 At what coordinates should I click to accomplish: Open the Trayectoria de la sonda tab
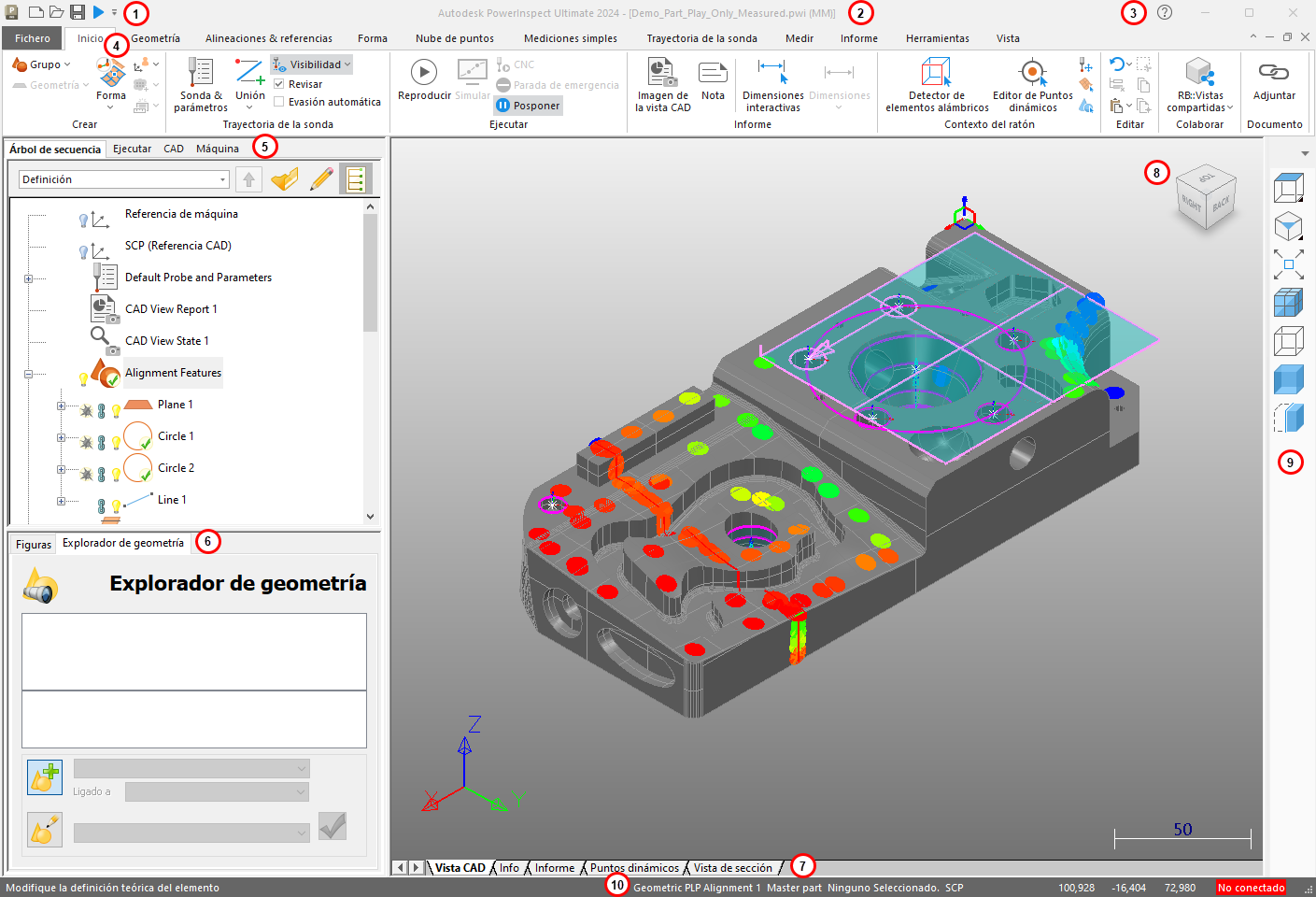coord(701,38)
